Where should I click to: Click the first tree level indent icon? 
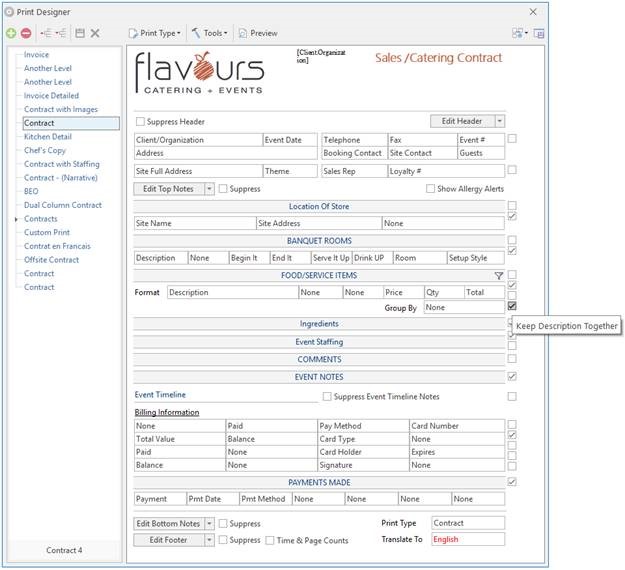pyautogui.click(x=46, y=33)
